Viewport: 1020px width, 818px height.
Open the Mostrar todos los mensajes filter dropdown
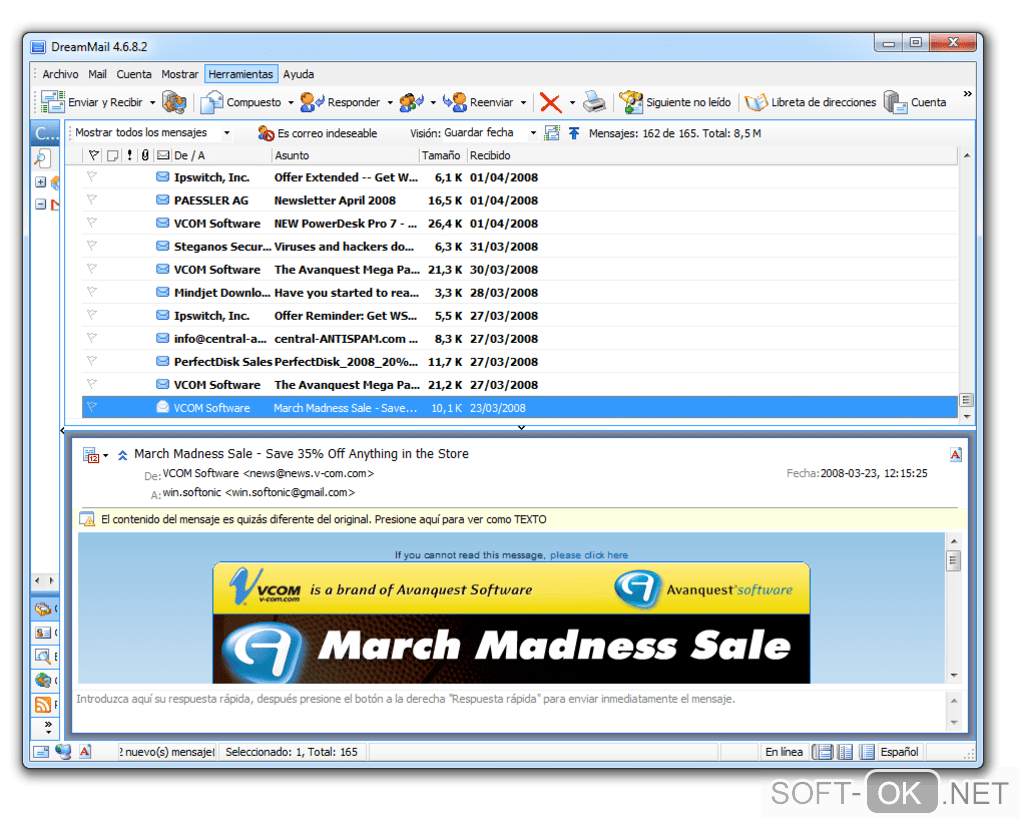(x=227, y=133)
